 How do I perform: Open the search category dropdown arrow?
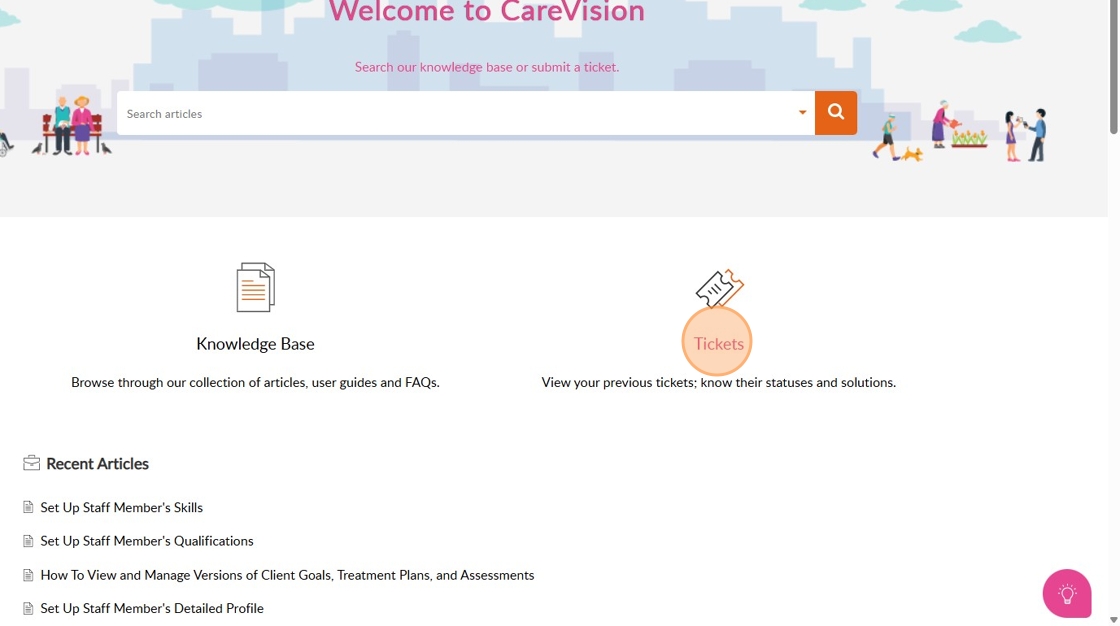[802, 113]
